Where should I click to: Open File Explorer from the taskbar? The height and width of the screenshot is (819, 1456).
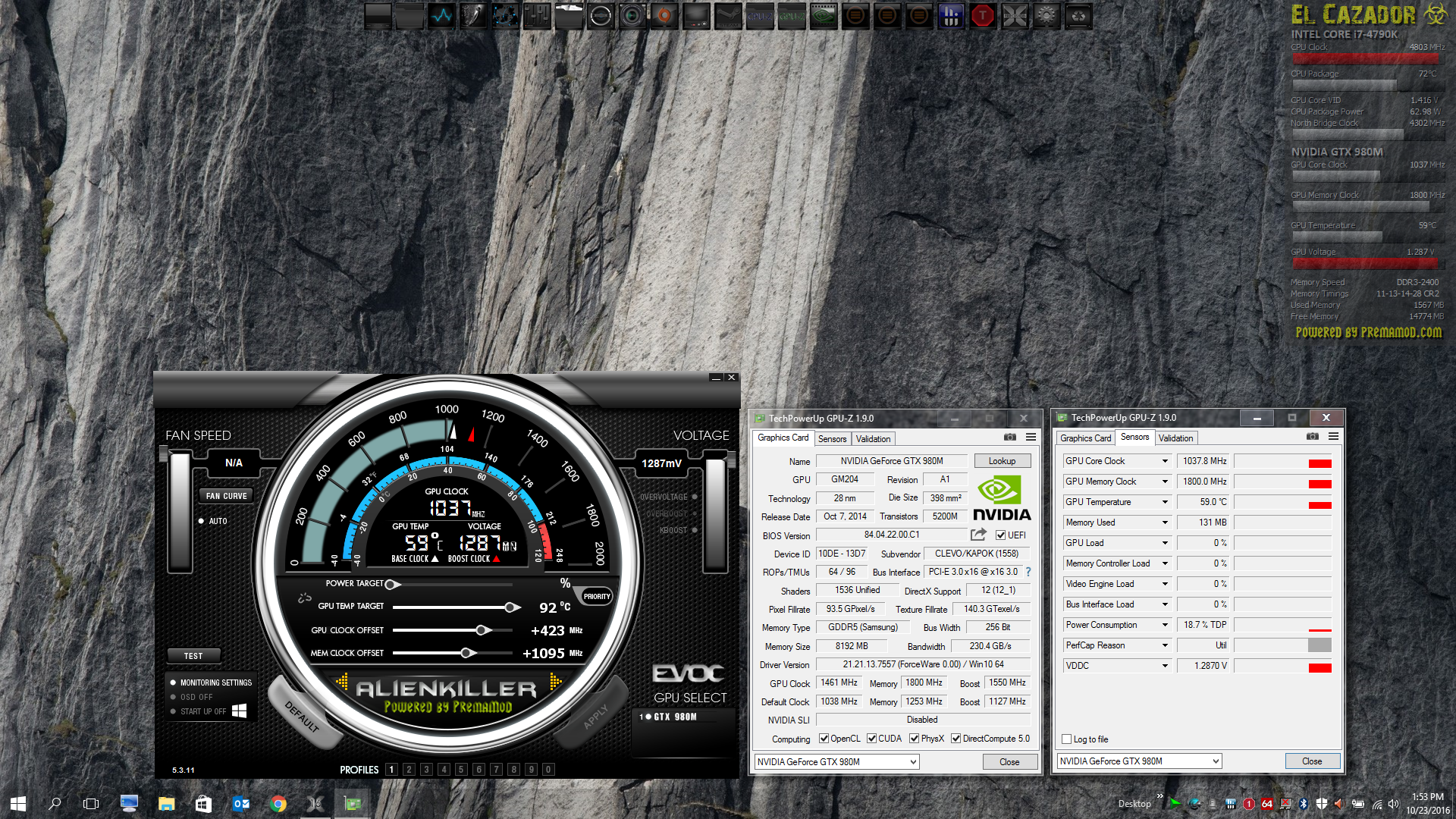(166, 804)
